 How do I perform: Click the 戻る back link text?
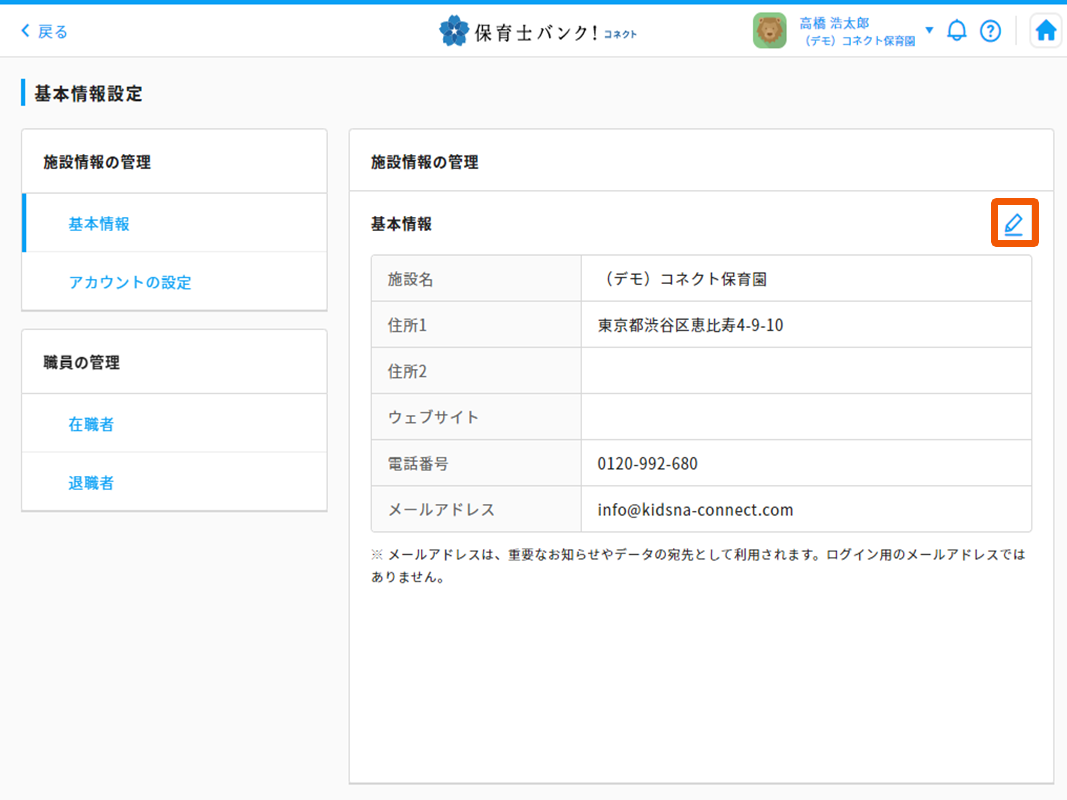click(53, 31)
